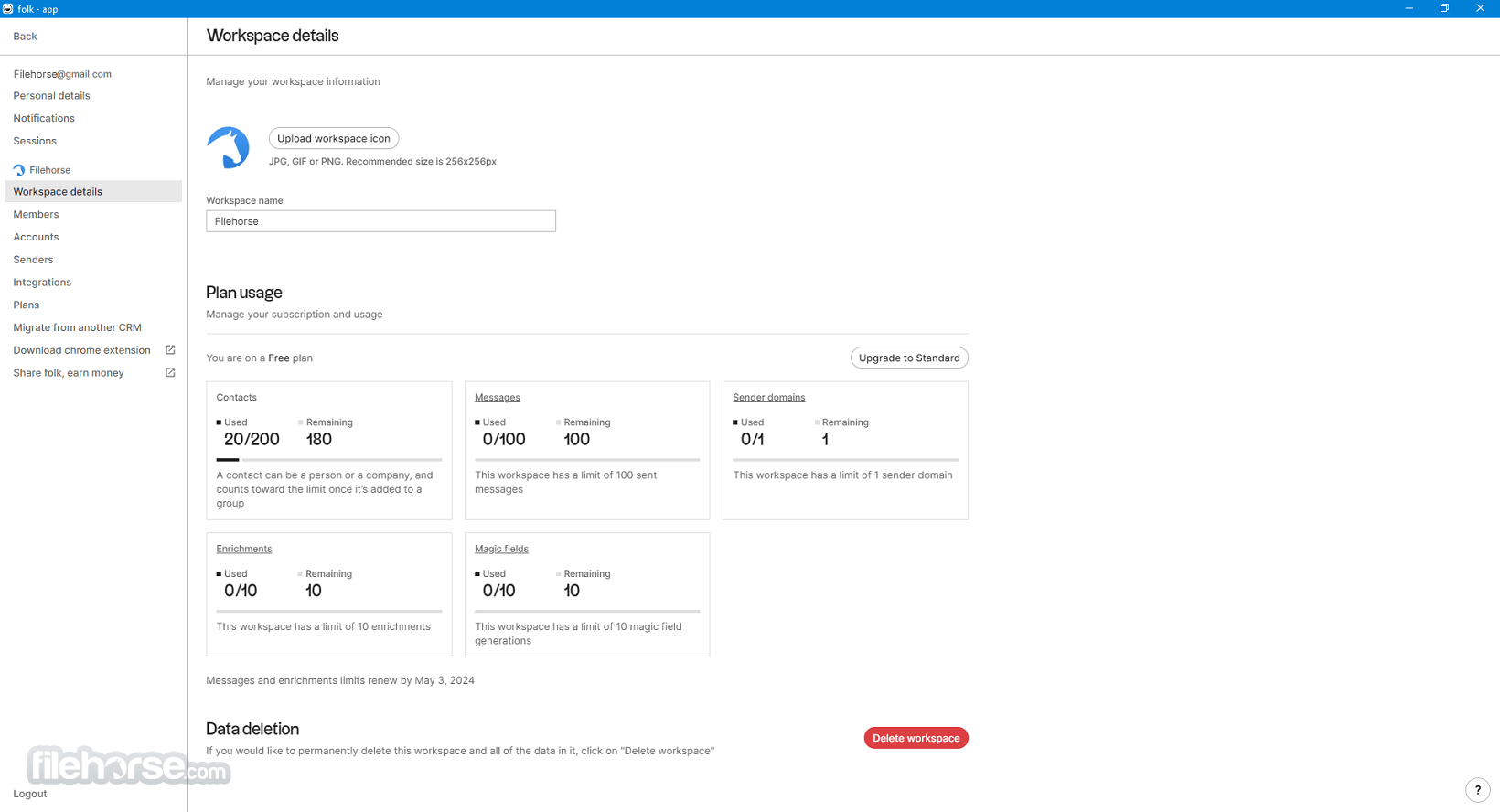Click the '20/200' contacts used value
The width and height of the screenshot is (1500, 812).
(x=252, y=440)
